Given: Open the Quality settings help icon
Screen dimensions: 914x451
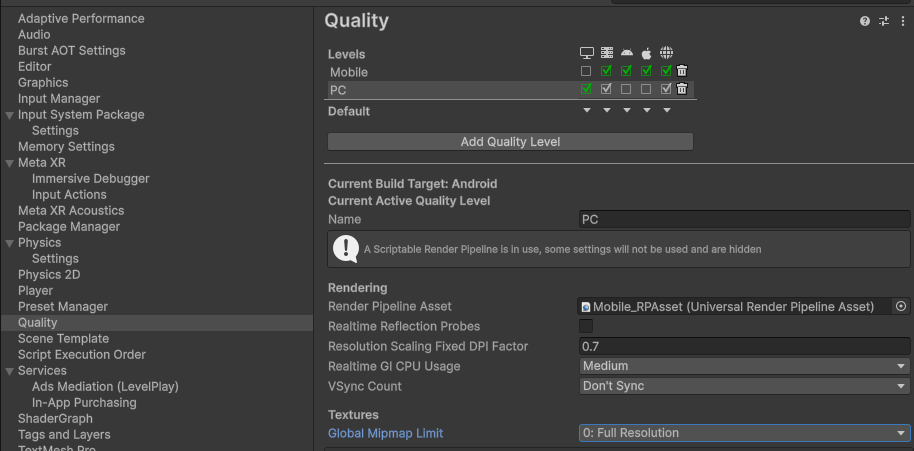Looking at the screenshot, I should [865, 21].
